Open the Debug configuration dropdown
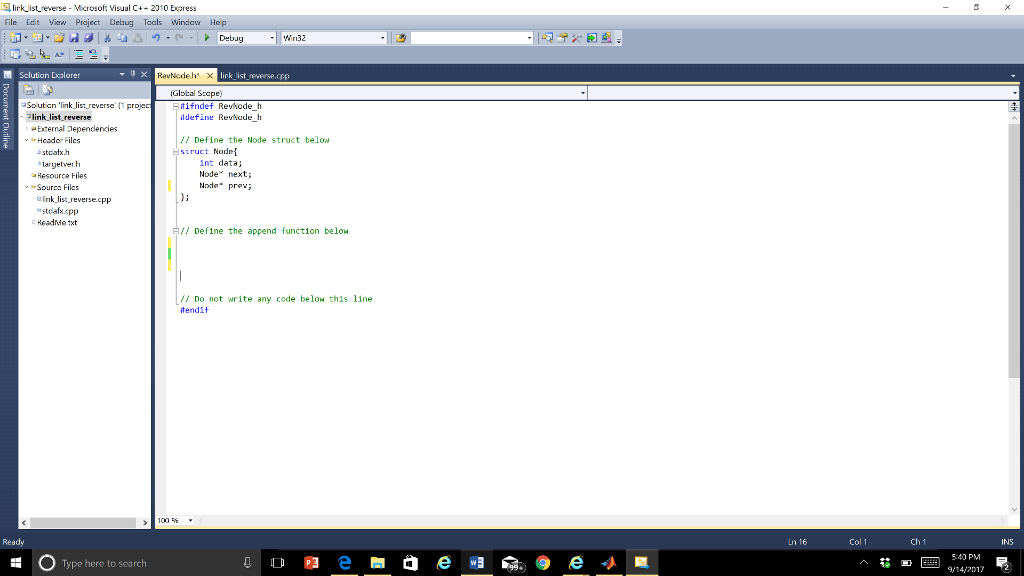Screen dimensions: 1024x576 (x=272, y=39)
